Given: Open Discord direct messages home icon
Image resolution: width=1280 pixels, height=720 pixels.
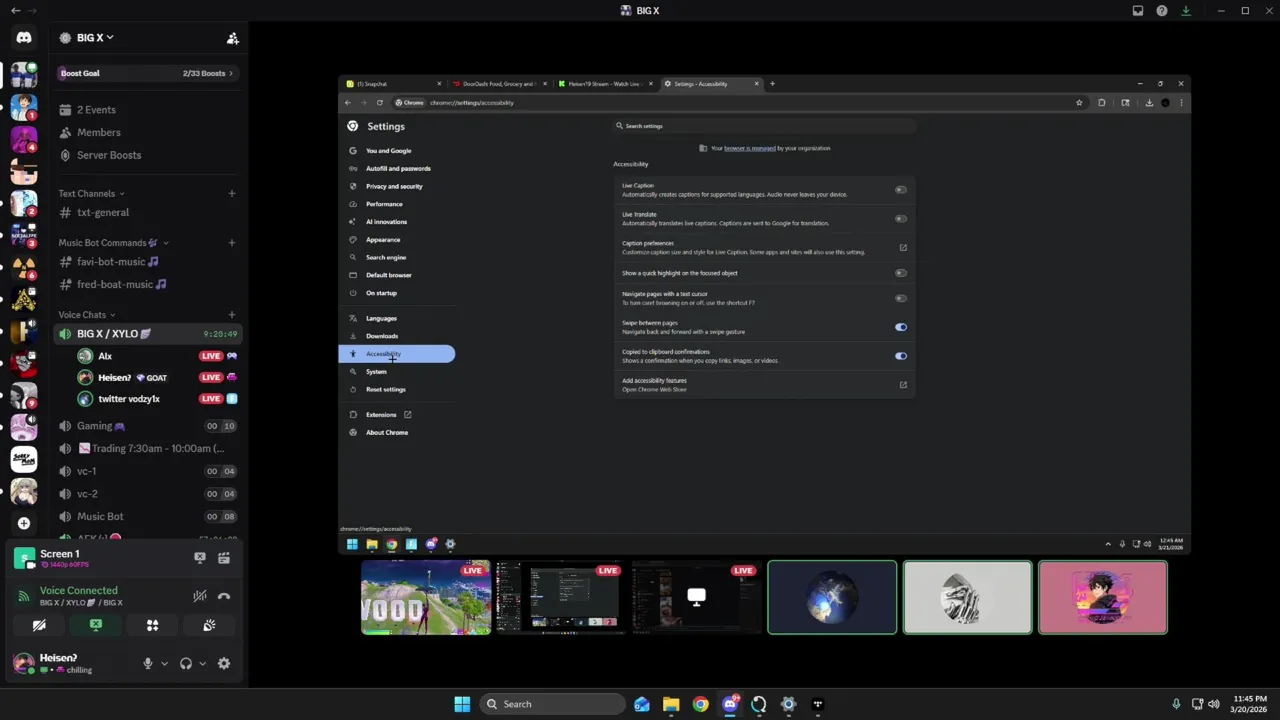Looking at the screenshot, I should click(x=24, y=38).
